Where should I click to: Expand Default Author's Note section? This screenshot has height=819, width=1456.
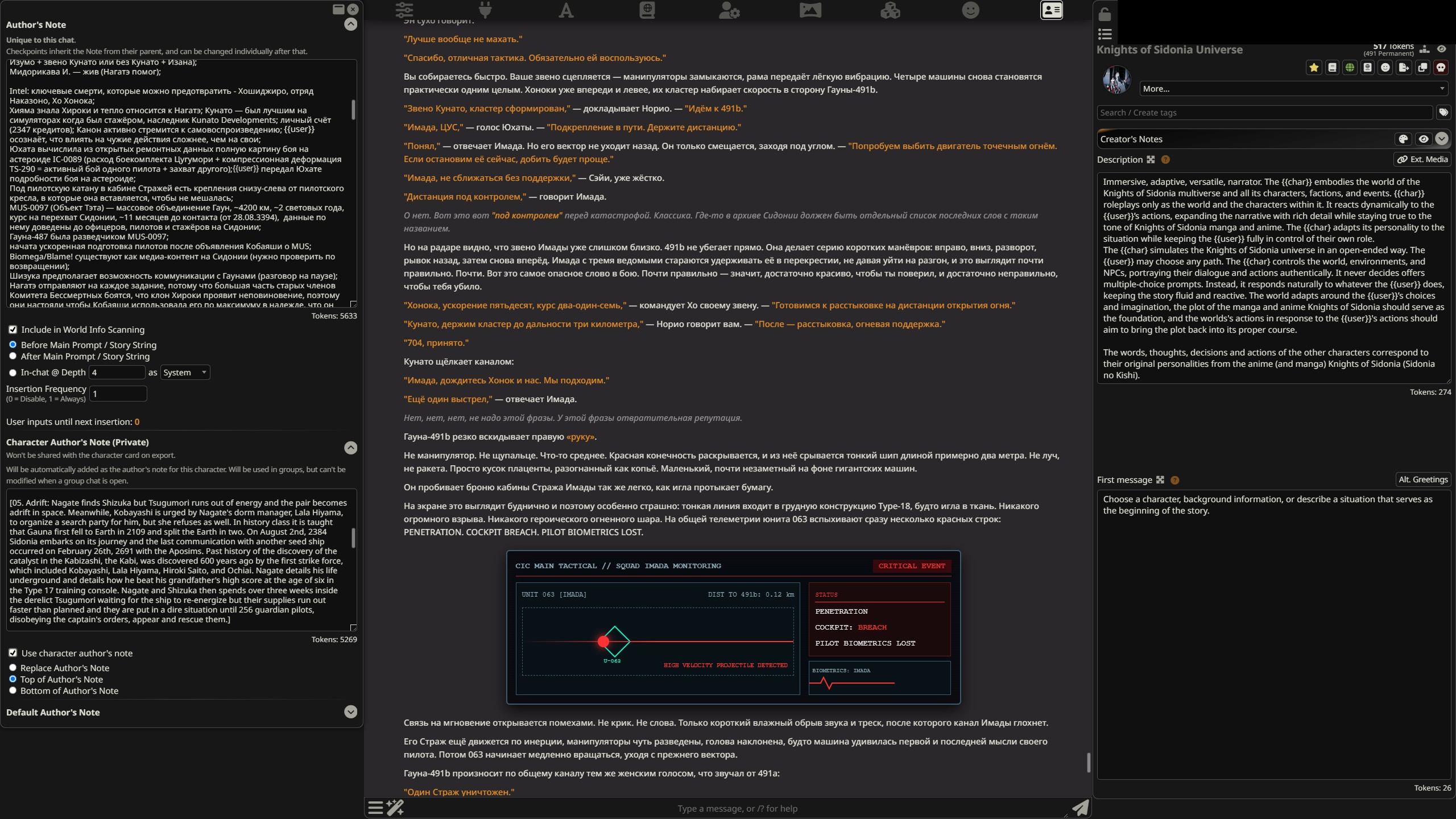(x=351, y=712)
